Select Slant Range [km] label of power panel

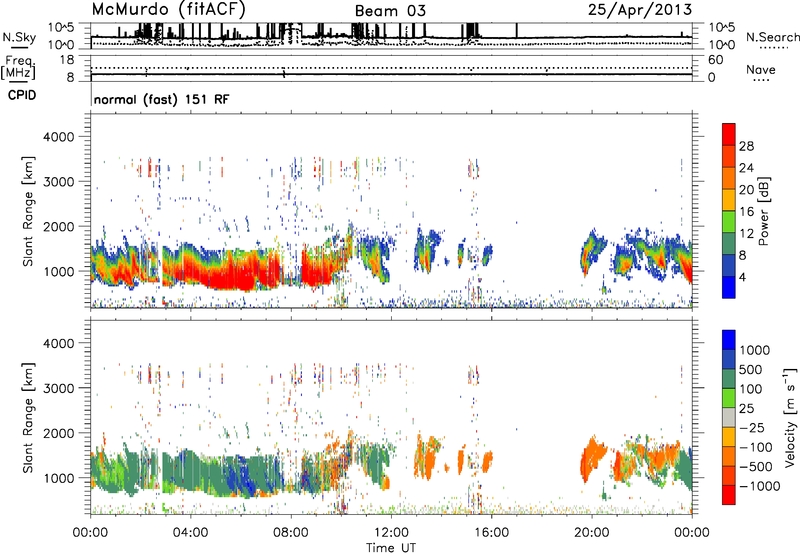28,211
